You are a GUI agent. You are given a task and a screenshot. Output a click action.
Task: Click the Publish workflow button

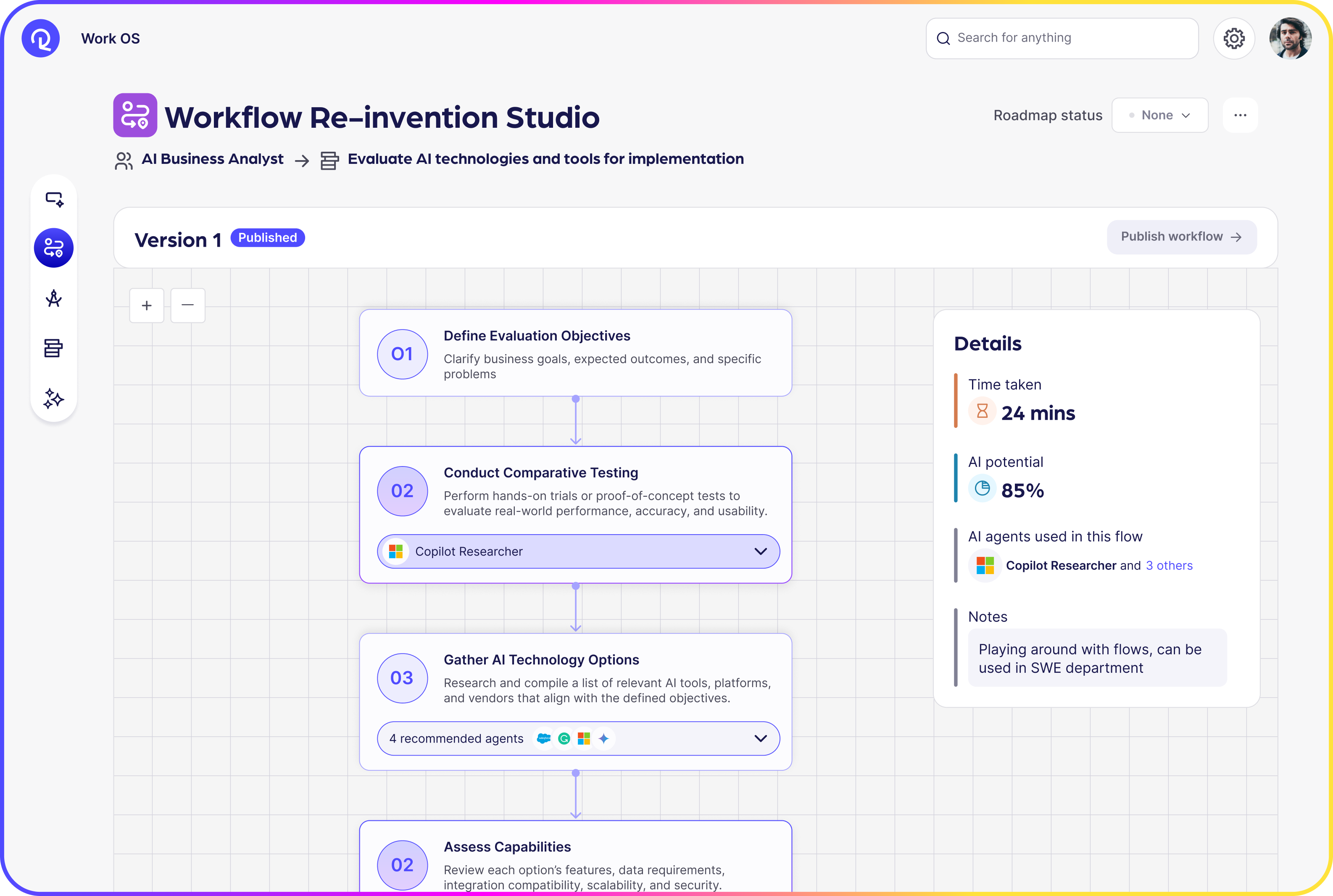(x=1181, y=237)
